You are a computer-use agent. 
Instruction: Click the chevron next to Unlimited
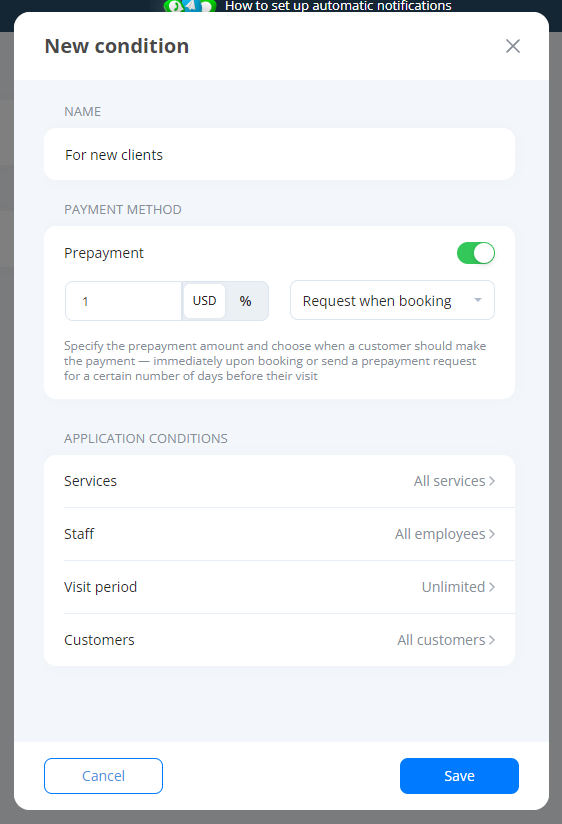(x=492, y=587)
